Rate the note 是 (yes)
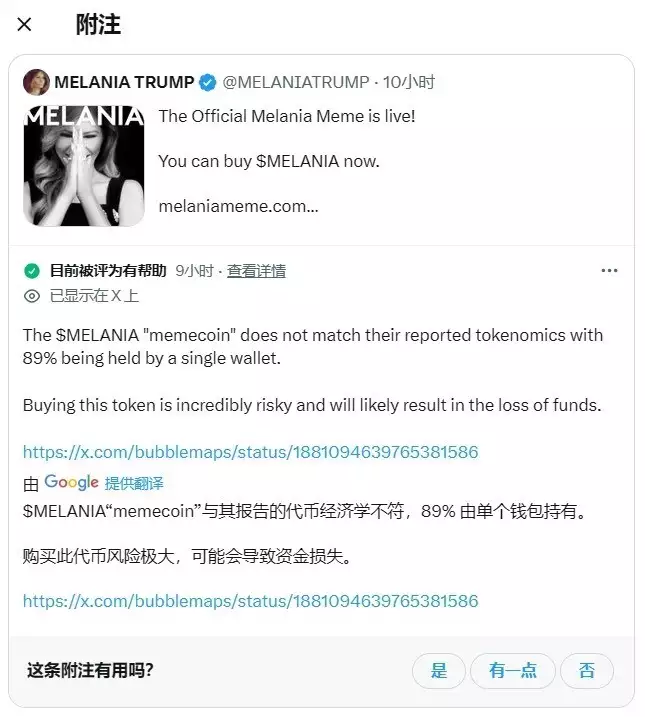 pyautogui.click(x=438, y=671)
